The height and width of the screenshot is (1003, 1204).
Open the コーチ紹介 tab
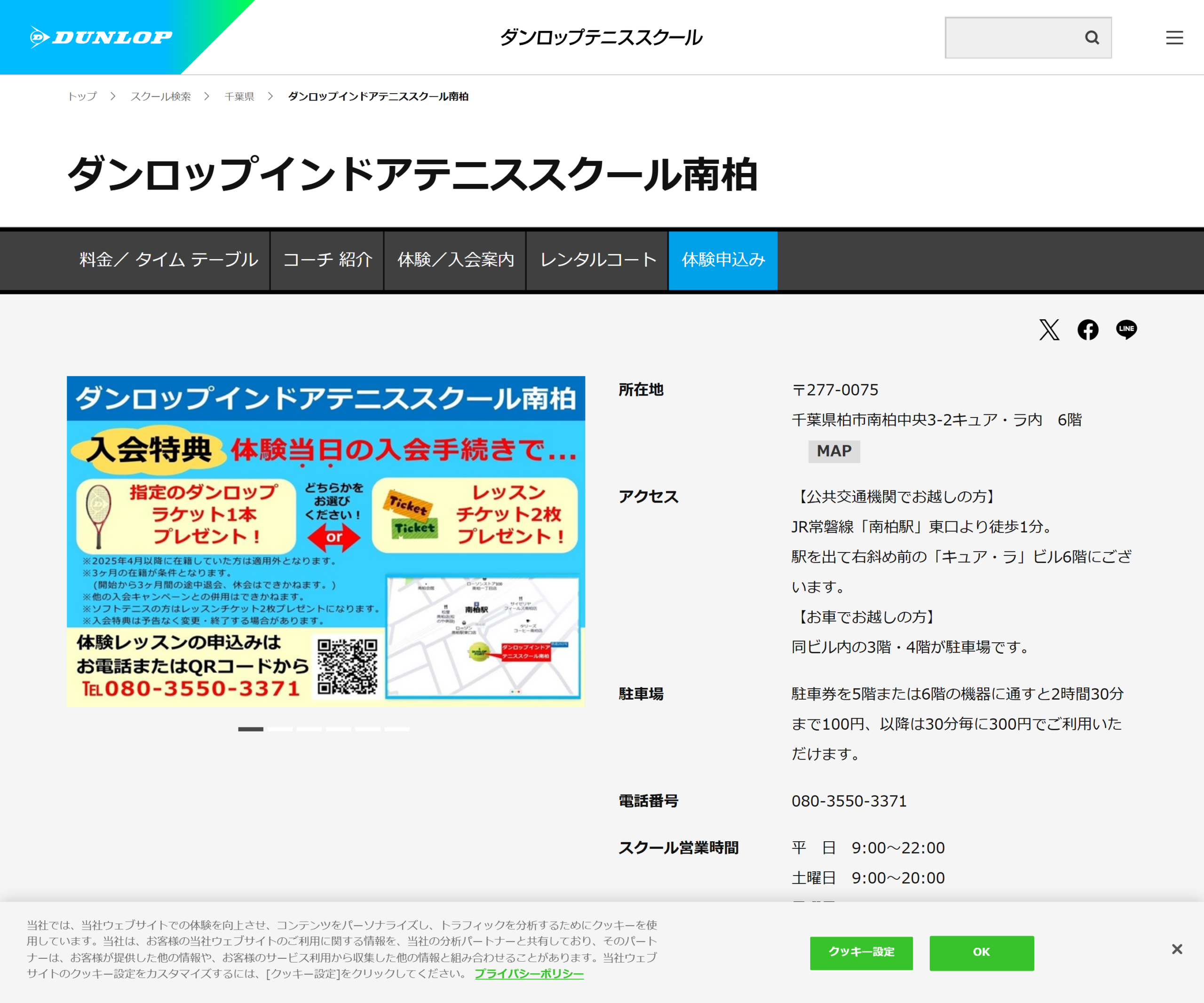327,260
